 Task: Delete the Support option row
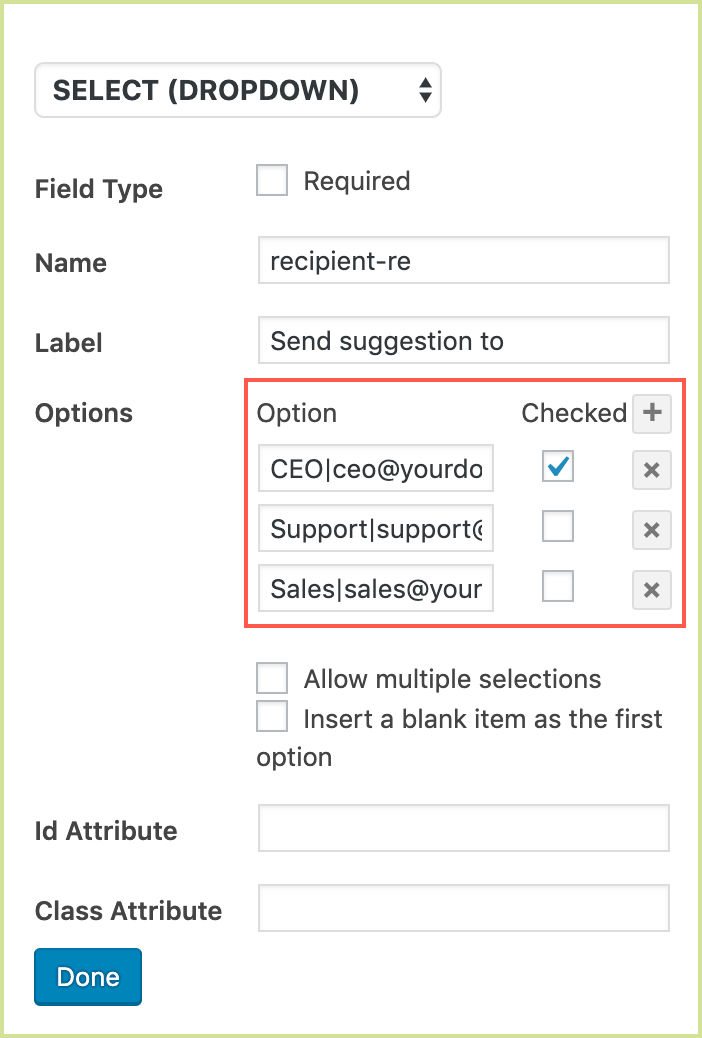tap(651, 530)
